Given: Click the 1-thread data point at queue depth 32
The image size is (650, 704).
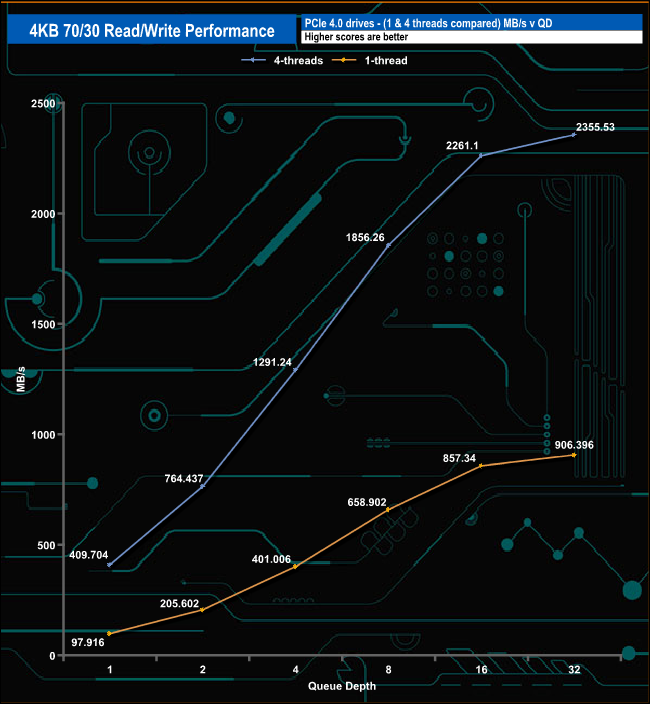Looking at the screenshot, I should 574,455.
